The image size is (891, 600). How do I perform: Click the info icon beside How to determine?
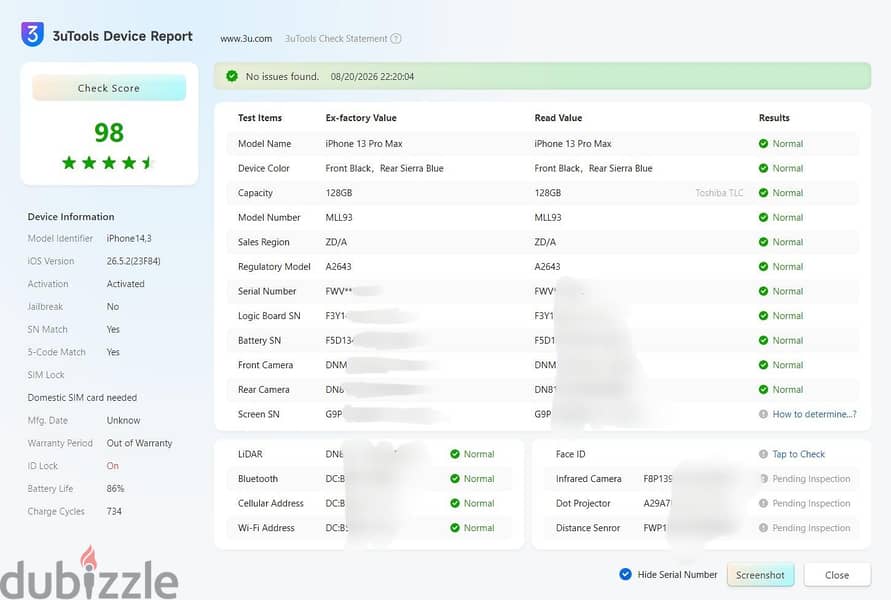(763, 414)
